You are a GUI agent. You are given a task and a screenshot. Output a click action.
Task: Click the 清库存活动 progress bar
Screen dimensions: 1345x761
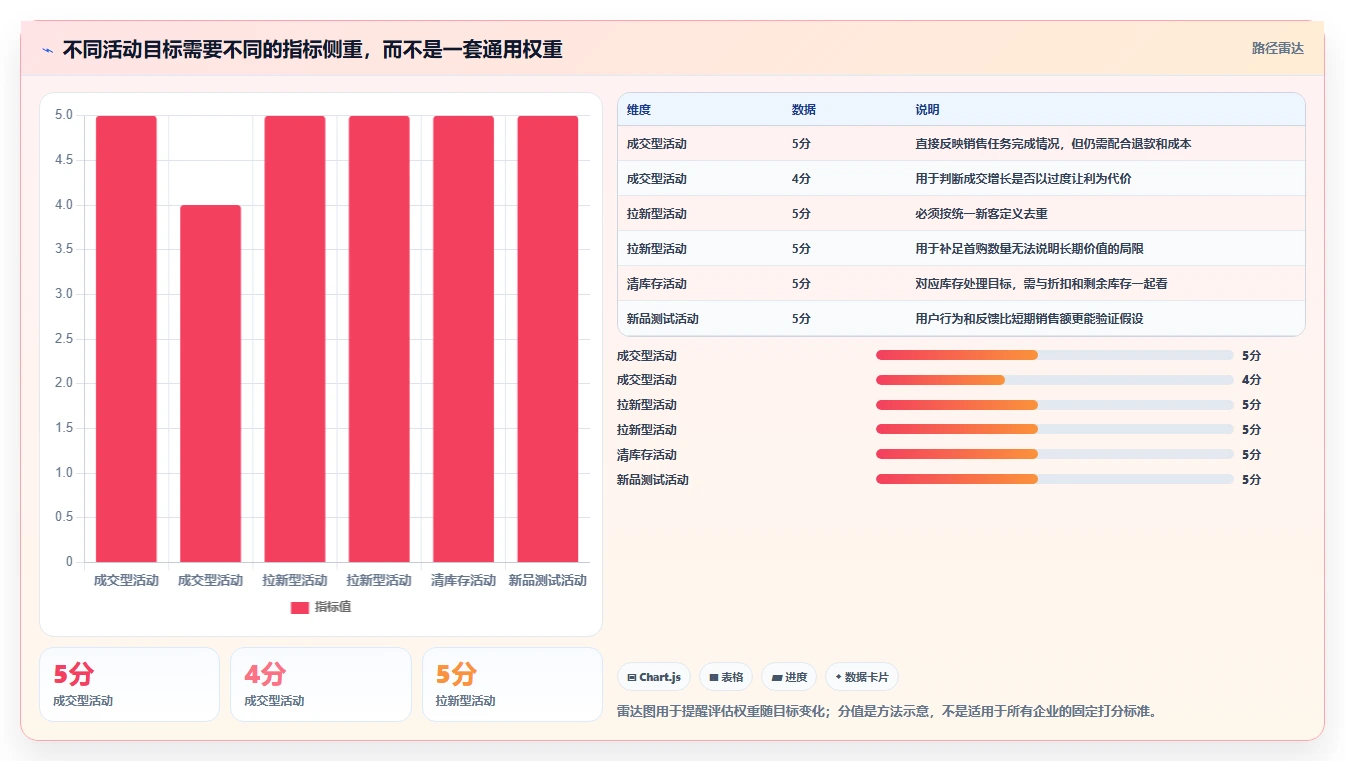tap(1054, 454)
